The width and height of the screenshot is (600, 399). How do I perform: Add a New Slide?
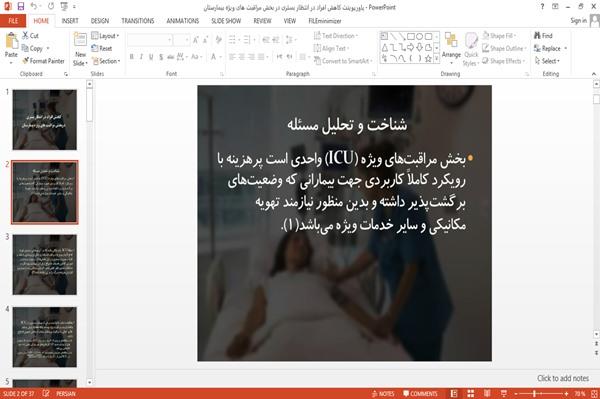click(x=80, y=50)
